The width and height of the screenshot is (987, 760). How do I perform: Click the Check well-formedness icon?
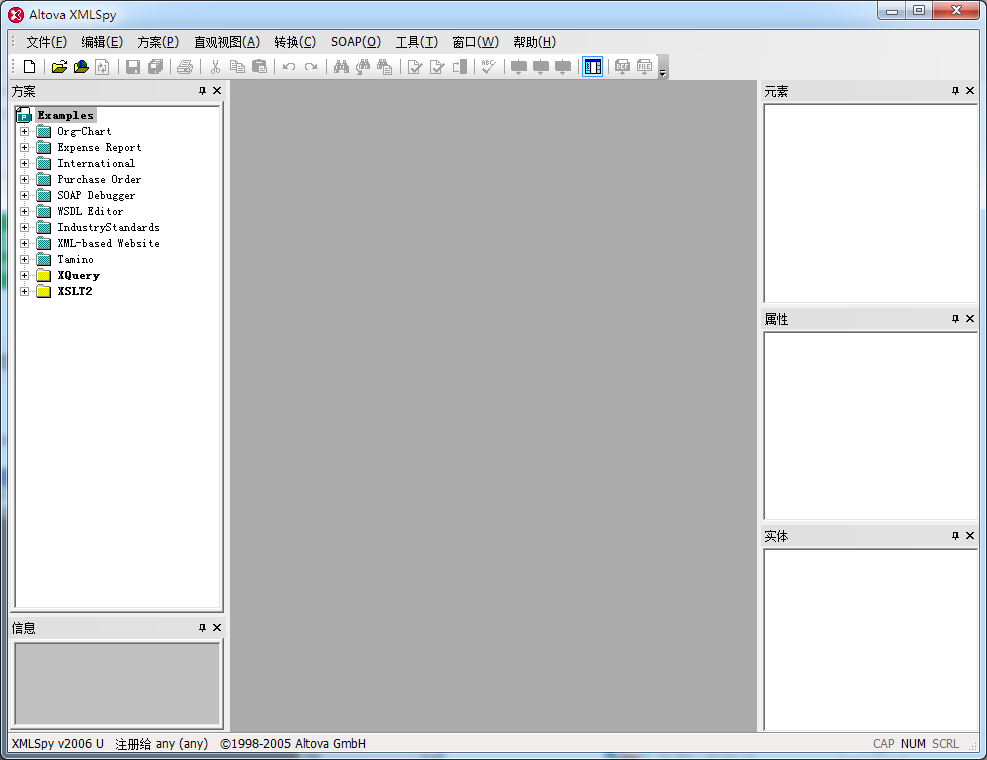415,67
